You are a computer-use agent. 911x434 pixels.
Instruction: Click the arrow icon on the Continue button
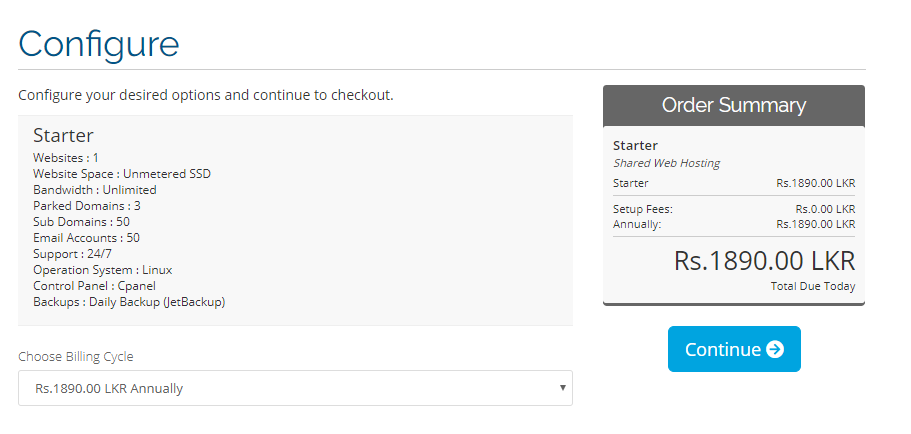coord(775,349)
